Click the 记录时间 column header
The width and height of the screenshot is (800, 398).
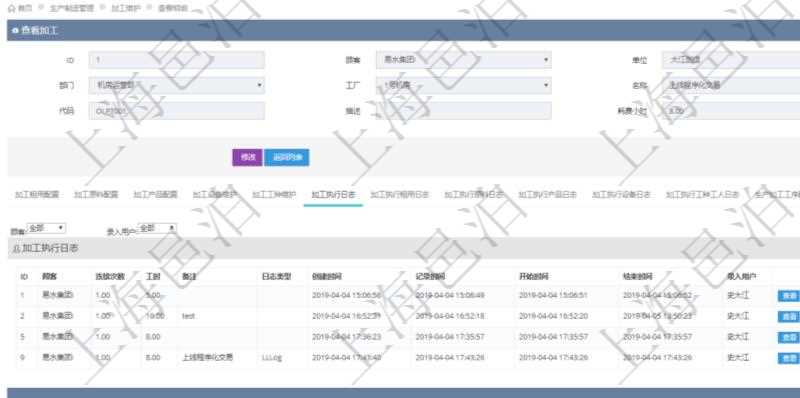[x=431, y=277]
